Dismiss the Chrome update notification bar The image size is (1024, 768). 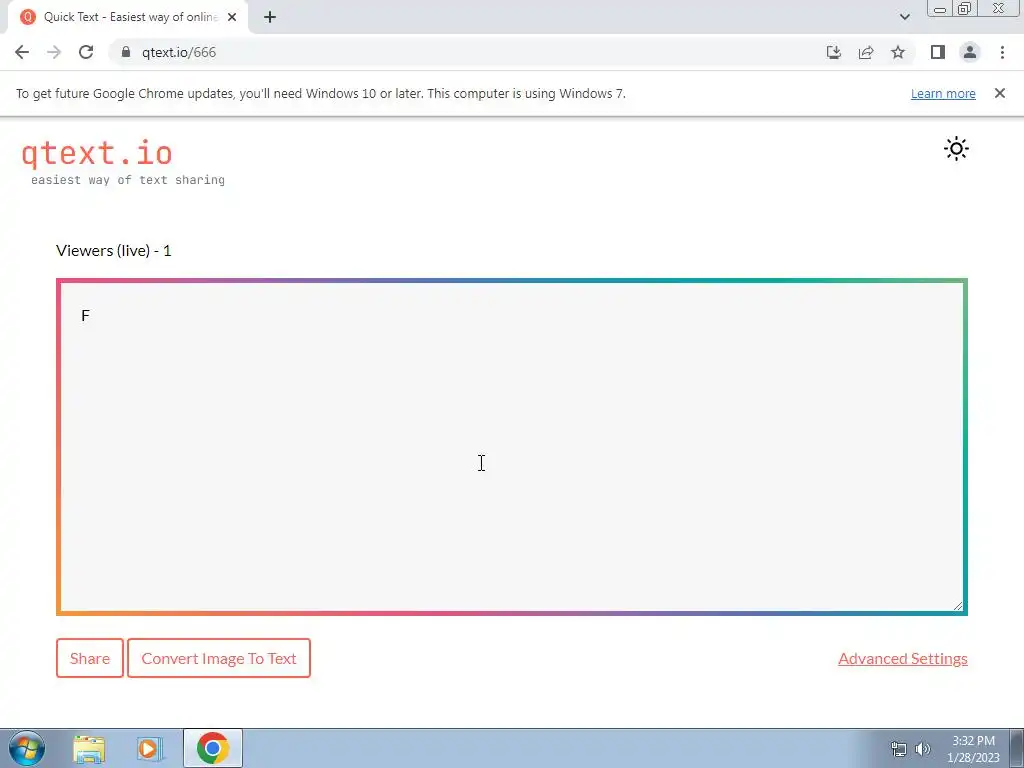click(999, 93)
